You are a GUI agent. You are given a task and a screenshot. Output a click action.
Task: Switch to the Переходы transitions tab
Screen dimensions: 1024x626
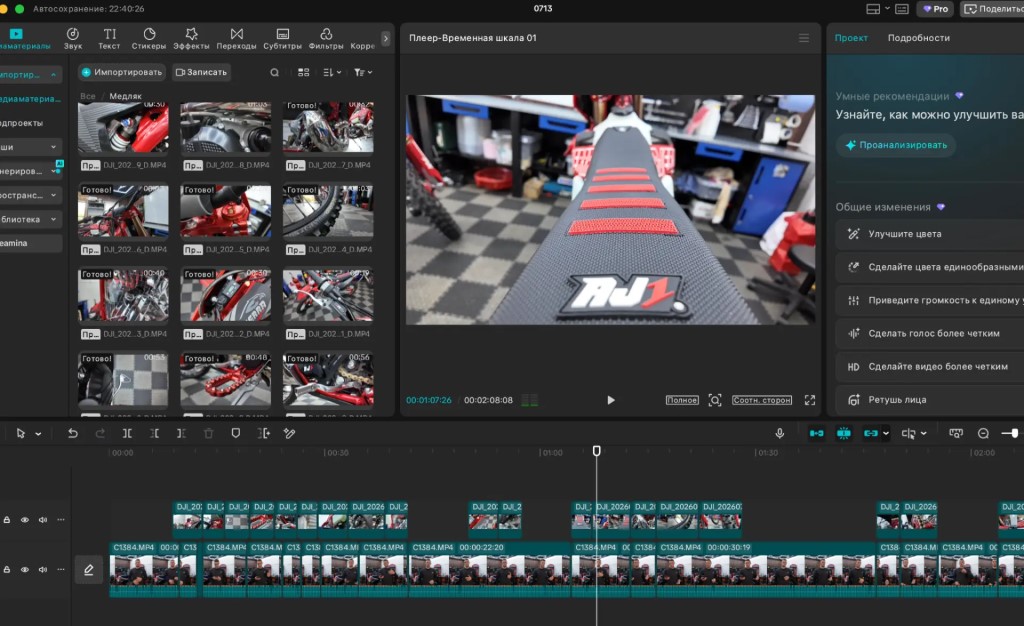click(x=236, y=39)
